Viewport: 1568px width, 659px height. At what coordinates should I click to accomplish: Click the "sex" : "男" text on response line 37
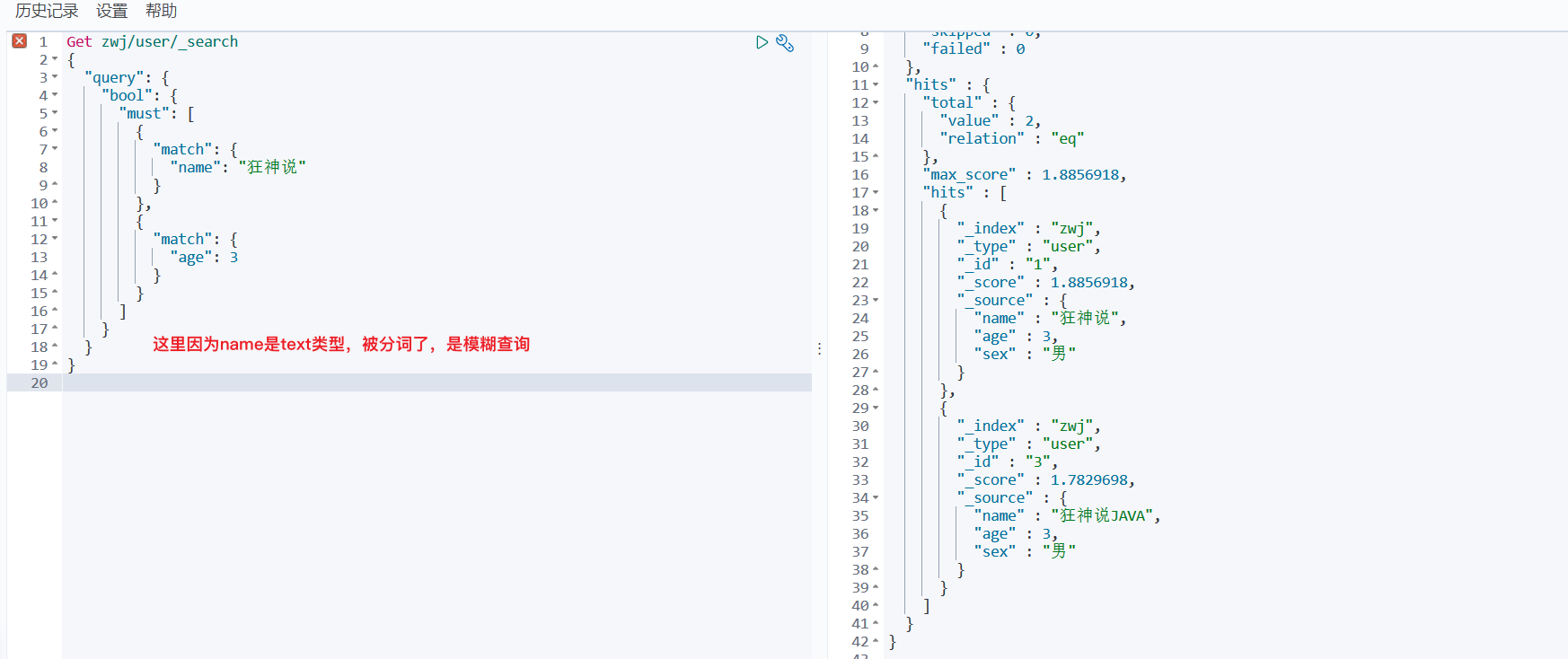[x=1025, y=551]
